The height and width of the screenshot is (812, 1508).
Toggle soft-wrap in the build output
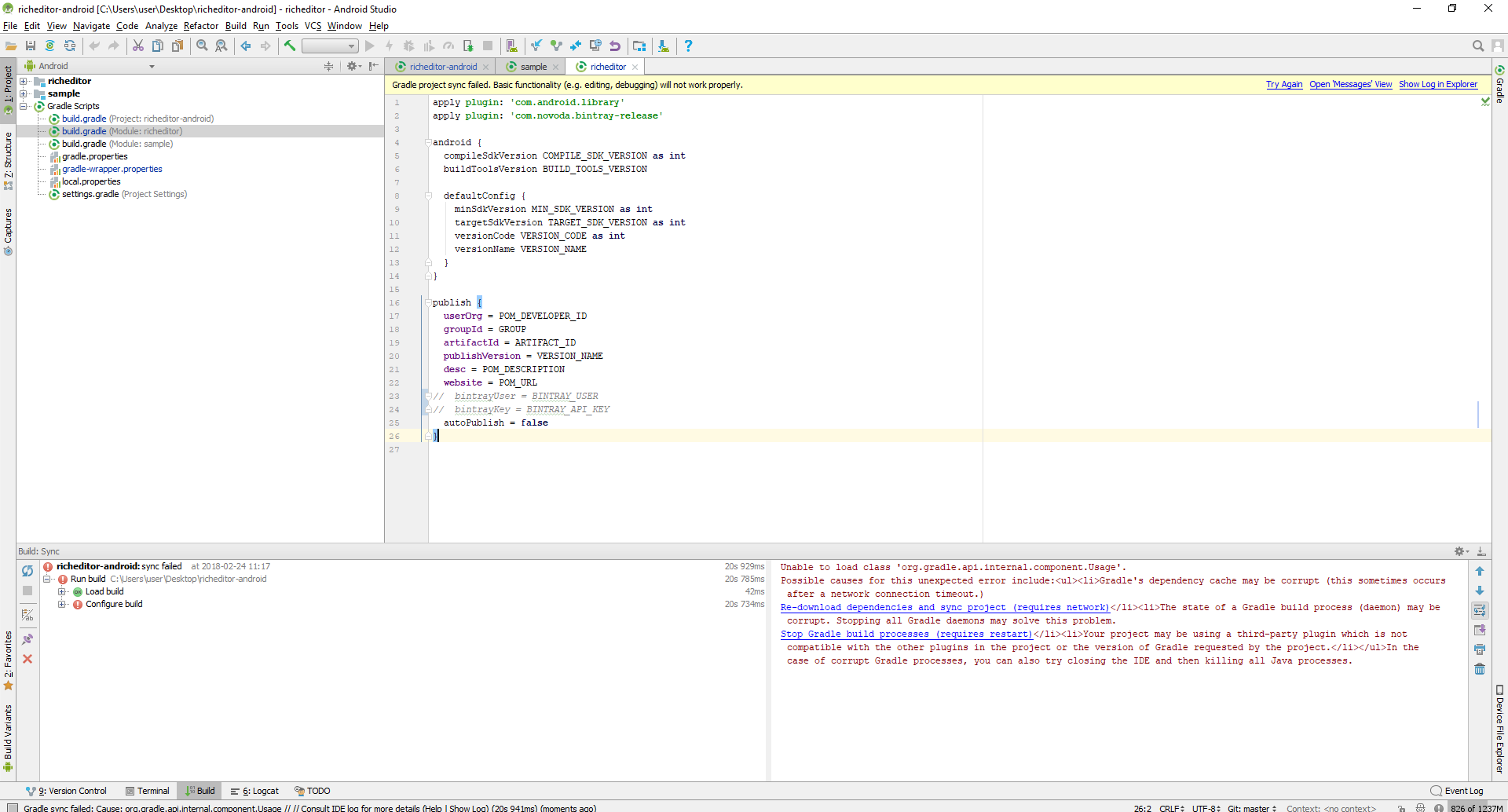pos(1480,610)
